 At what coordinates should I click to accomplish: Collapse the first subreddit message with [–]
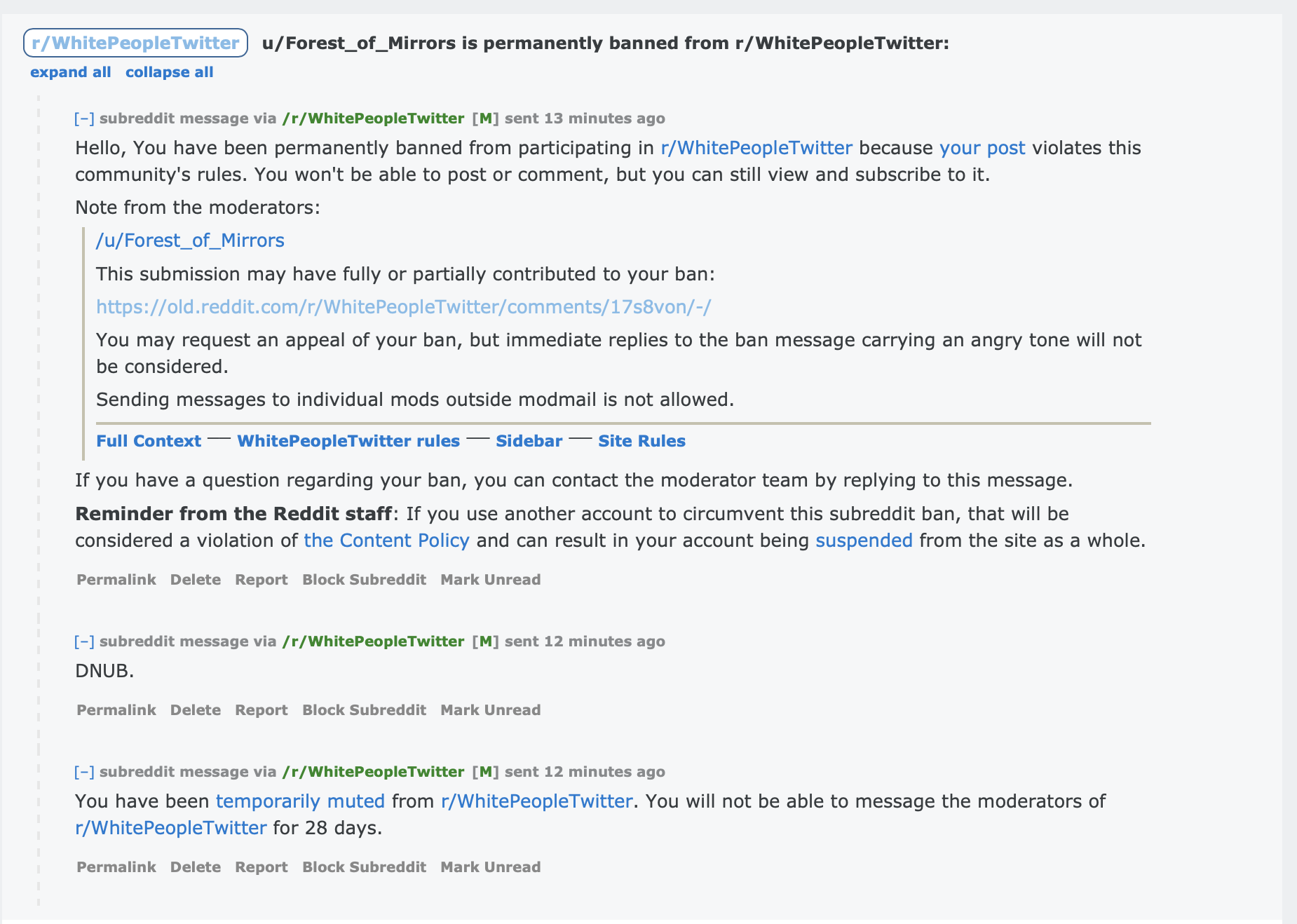[84, 118]
